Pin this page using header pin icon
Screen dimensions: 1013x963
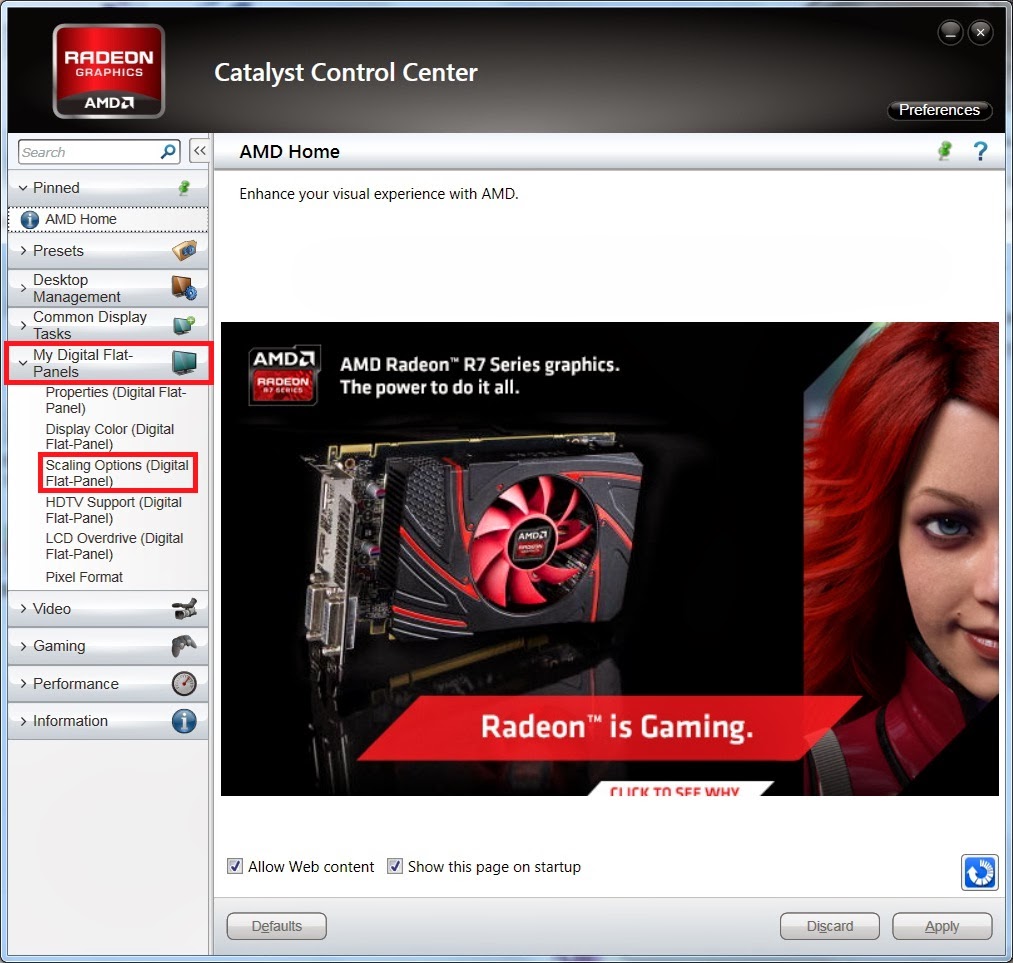945,151
